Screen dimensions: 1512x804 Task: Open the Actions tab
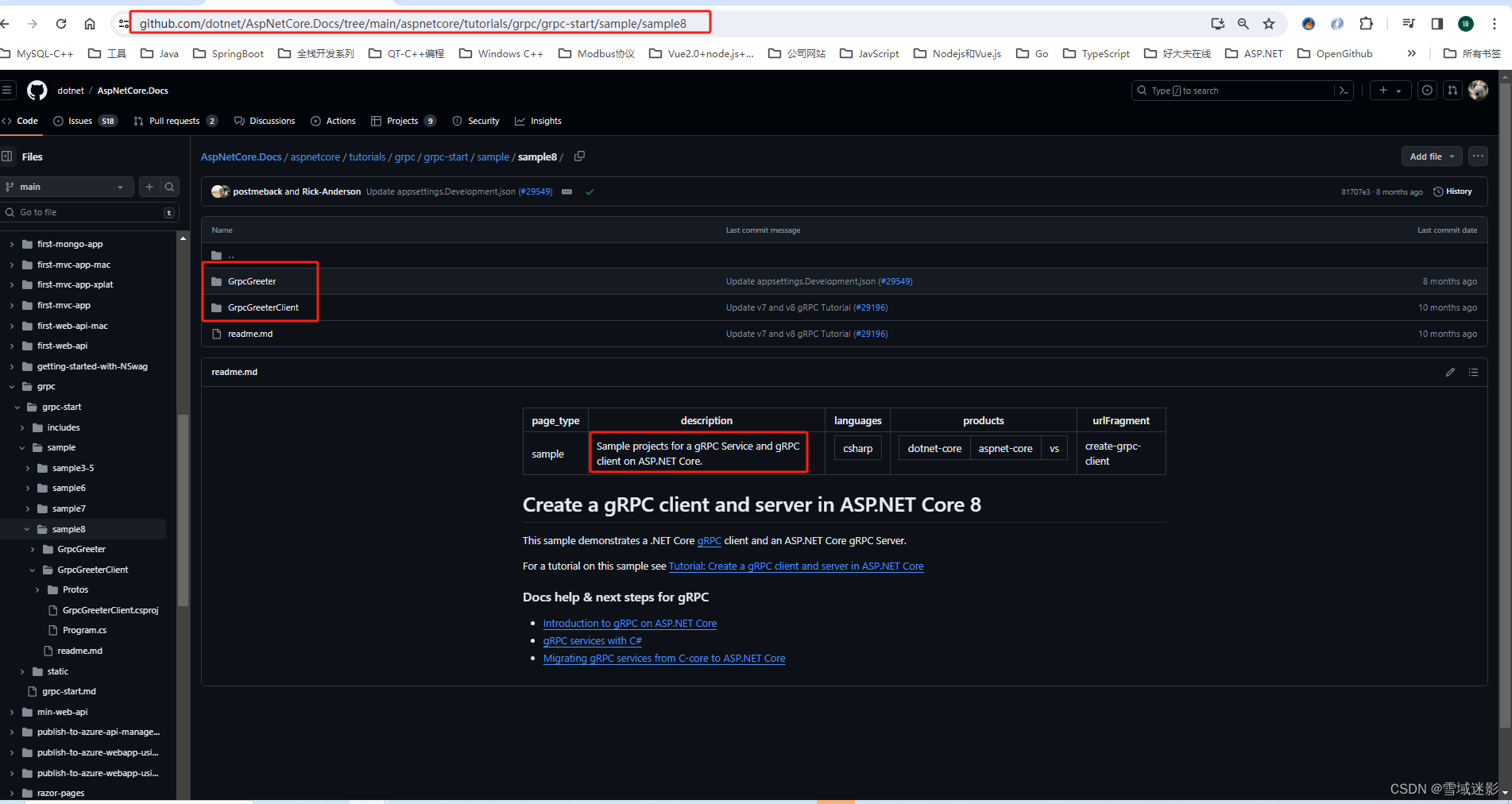333,121
